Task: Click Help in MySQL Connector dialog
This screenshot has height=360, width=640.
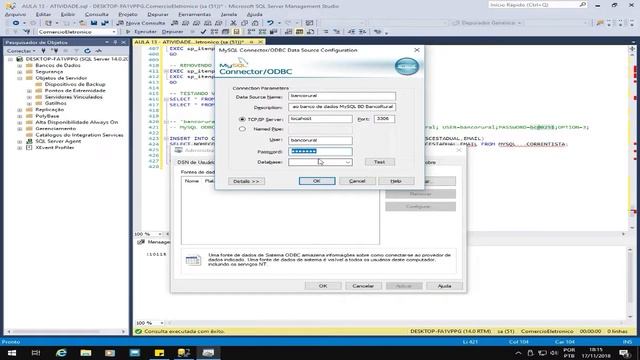Action: (396, 181)
